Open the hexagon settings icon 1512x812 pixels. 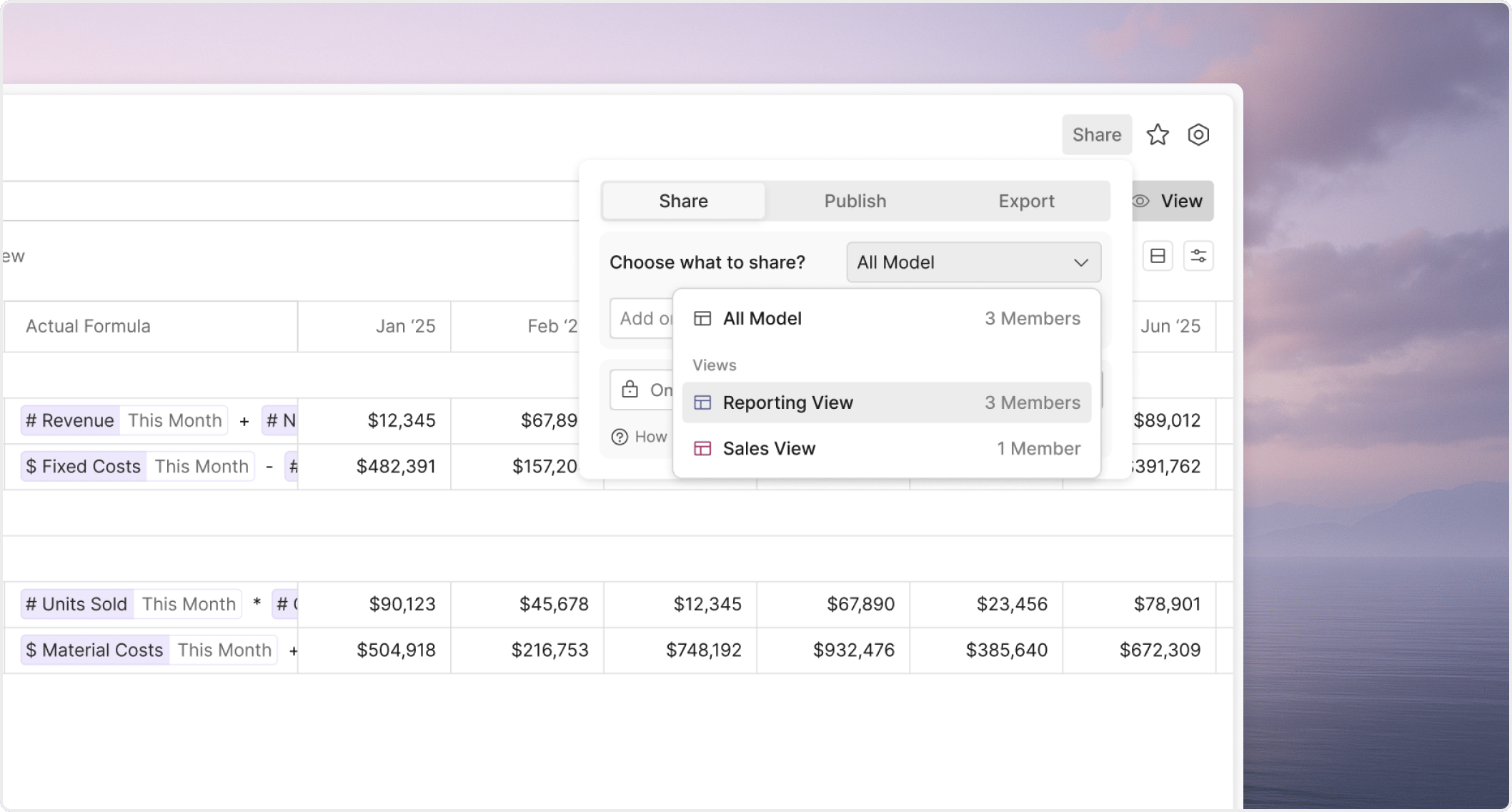[1198, 134]
